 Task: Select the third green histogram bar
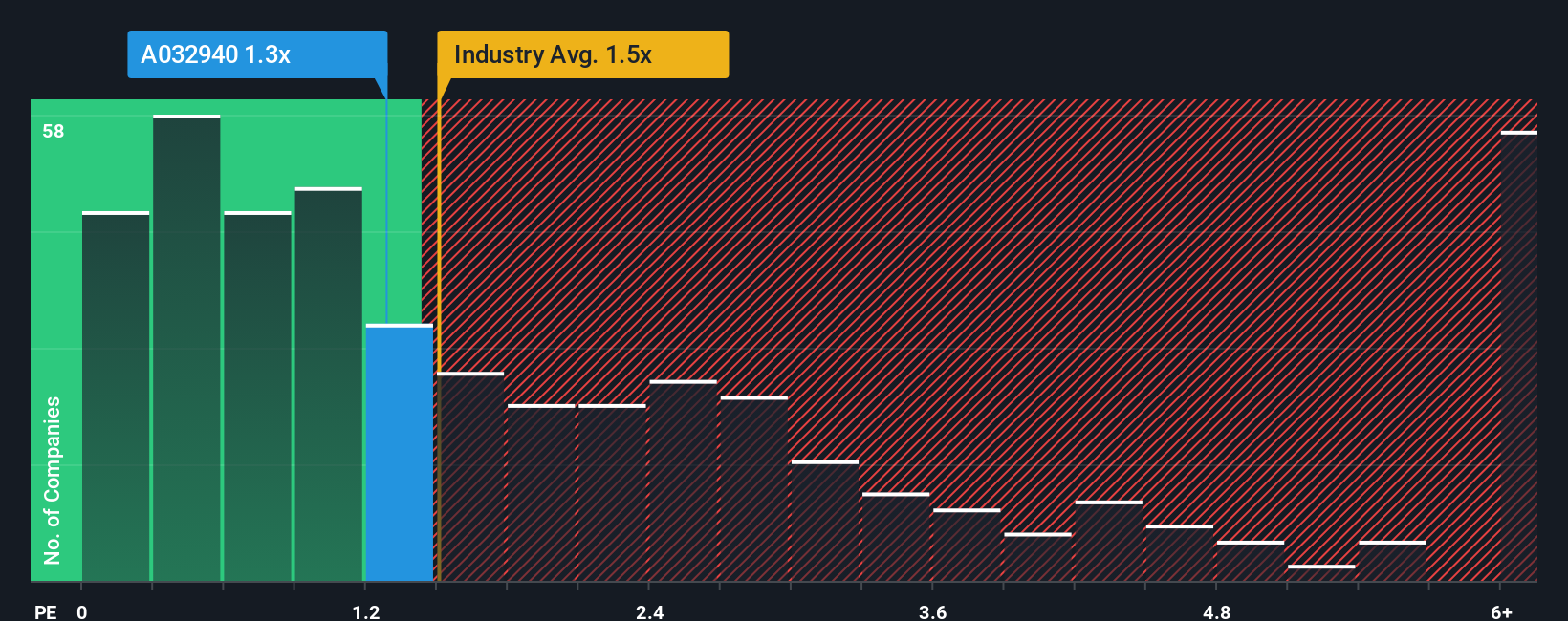point(257,396)
